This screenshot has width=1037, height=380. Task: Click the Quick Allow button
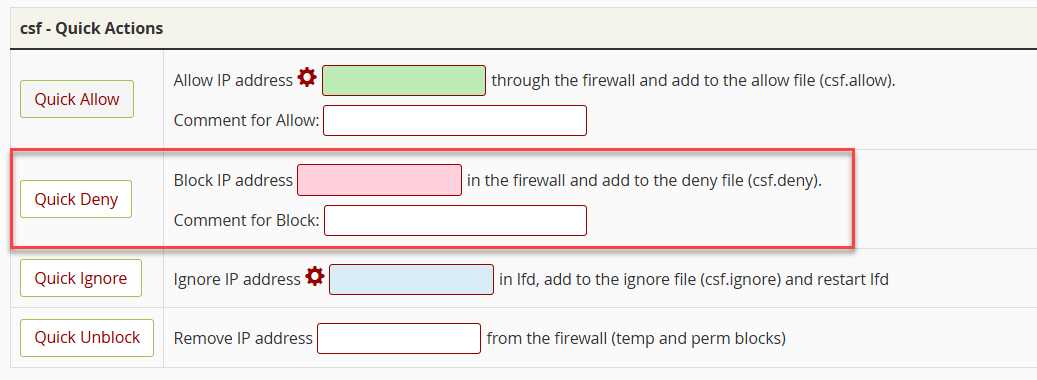(77, 99)
